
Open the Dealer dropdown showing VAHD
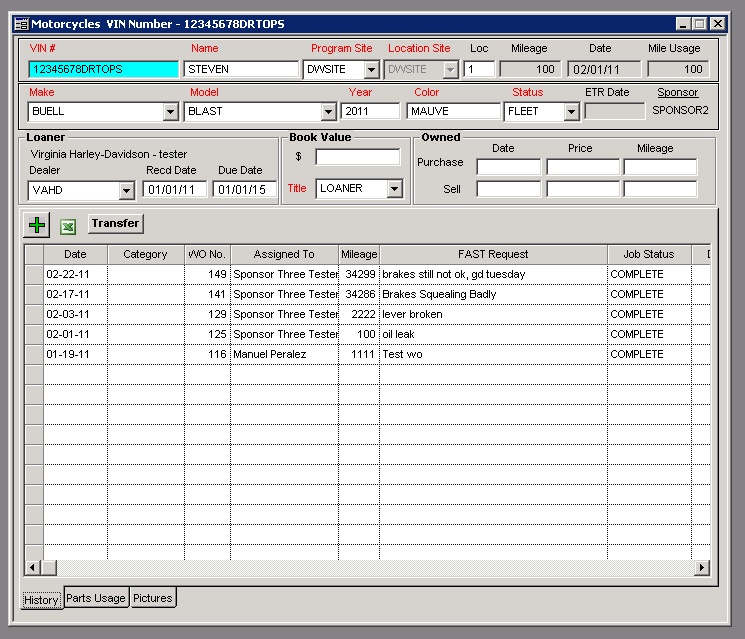pyautogui.click(x=126, y=190)
